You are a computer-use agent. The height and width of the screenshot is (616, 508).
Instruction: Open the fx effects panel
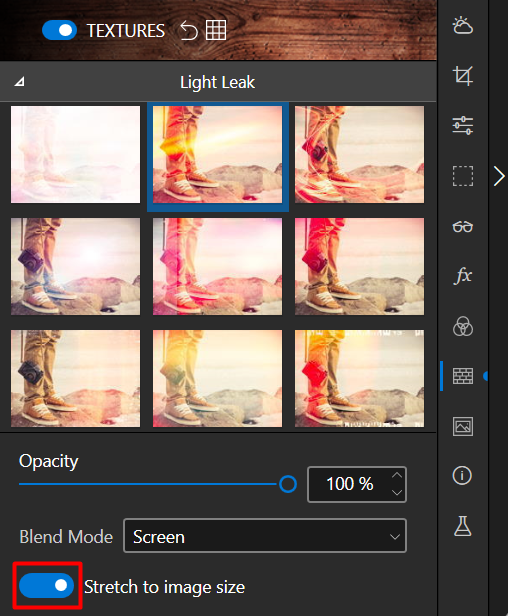tap(462, 276)
